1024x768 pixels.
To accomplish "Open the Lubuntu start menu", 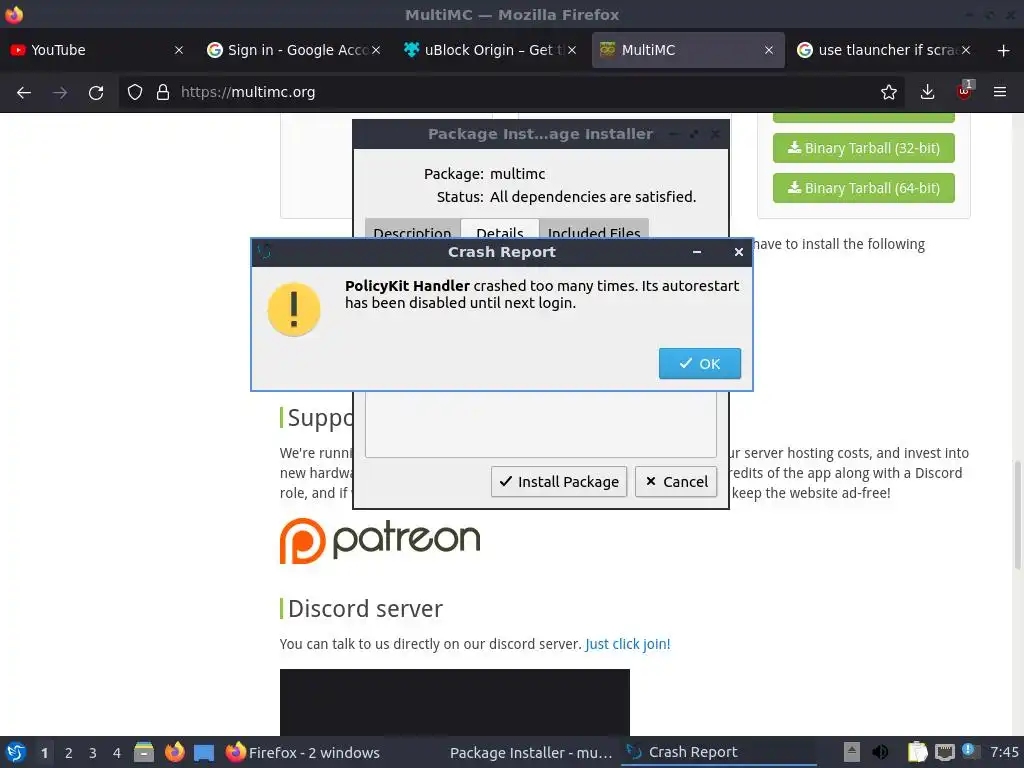I will (16, 753).
